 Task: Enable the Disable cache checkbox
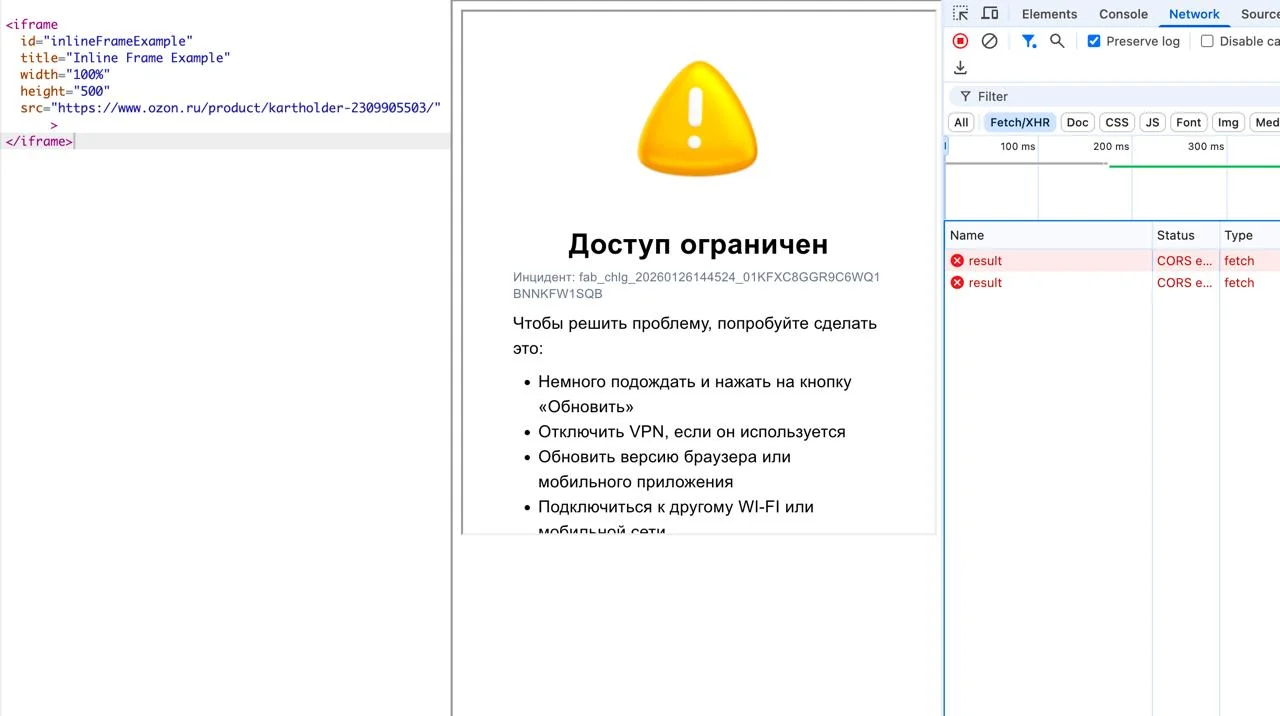click(x=1207, y=41)
